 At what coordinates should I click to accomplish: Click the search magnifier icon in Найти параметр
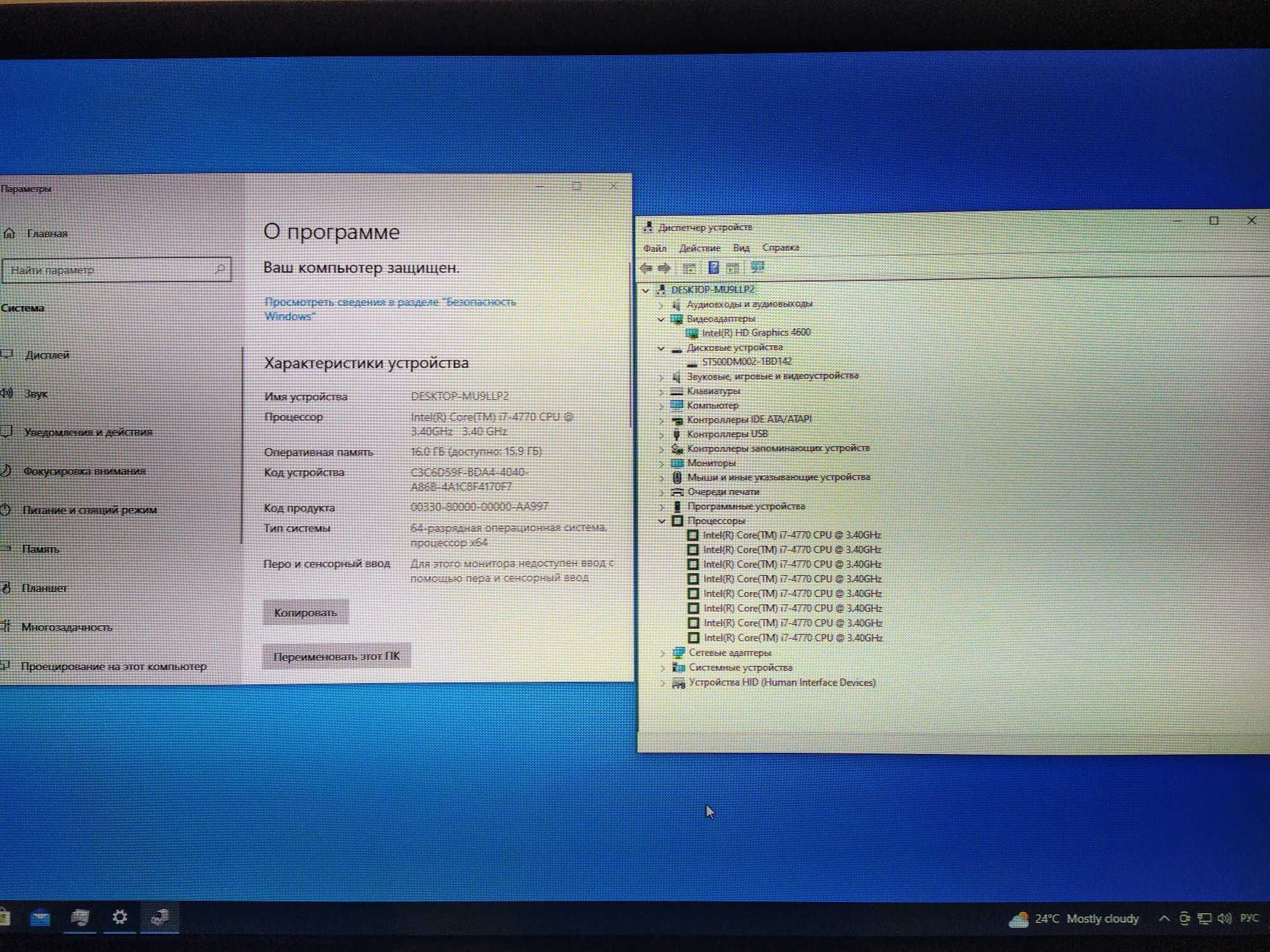(x=220, y=269)
